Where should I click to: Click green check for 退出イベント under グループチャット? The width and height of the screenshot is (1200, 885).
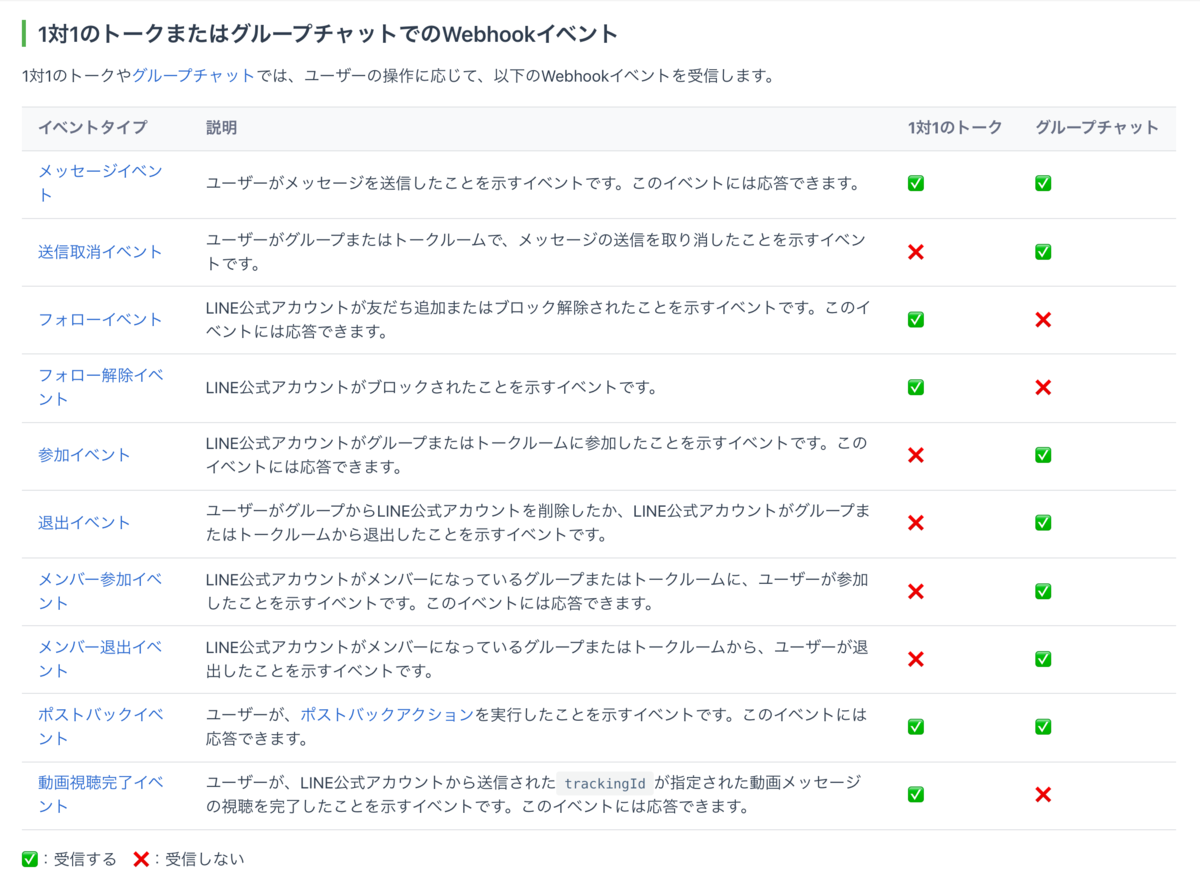click(x=1043, y=523)
